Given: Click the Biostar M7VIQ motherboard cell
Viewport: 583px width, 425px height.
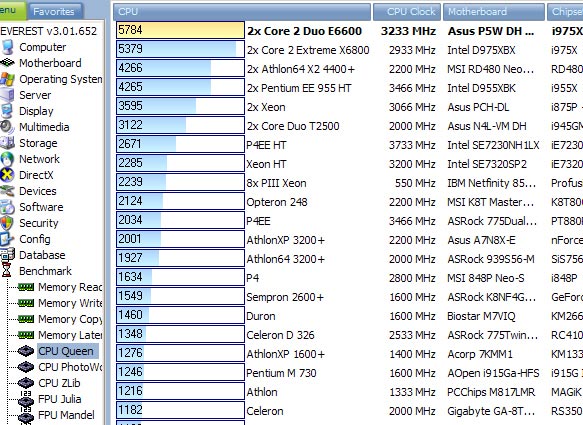Looking at the screenshot, I should 481,316.
